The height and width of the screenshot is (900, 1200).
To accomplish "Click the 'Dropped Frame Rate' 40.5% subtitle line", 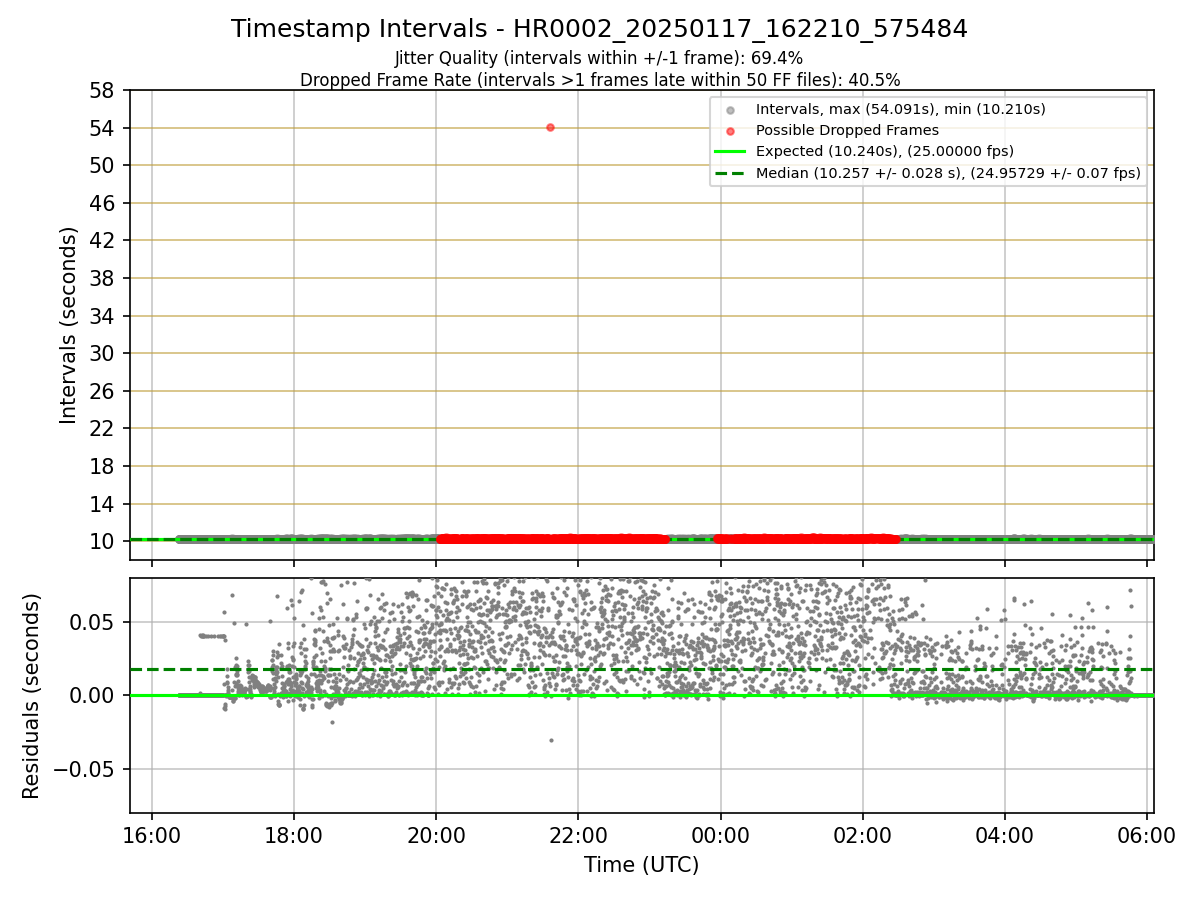I will 600,80.
